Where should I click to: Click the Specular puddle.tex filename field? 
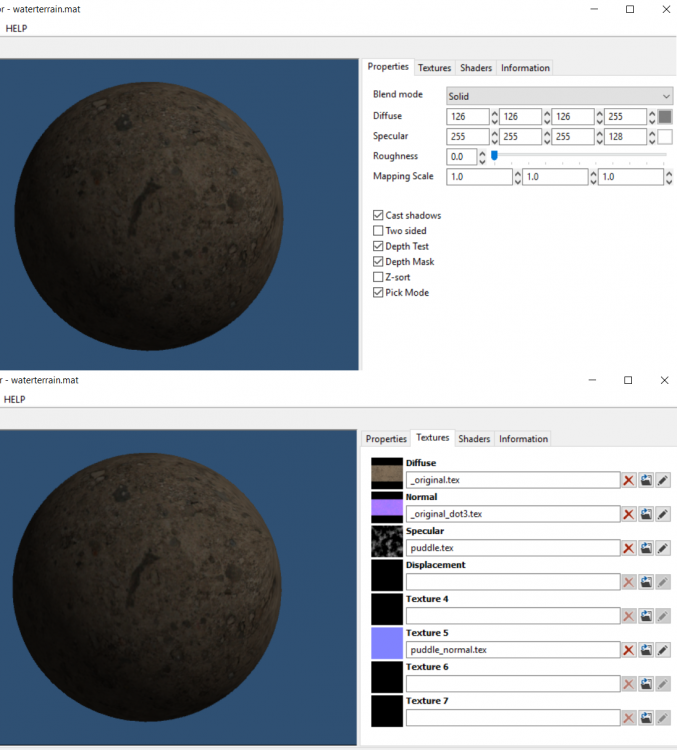(x=512, y=548)
